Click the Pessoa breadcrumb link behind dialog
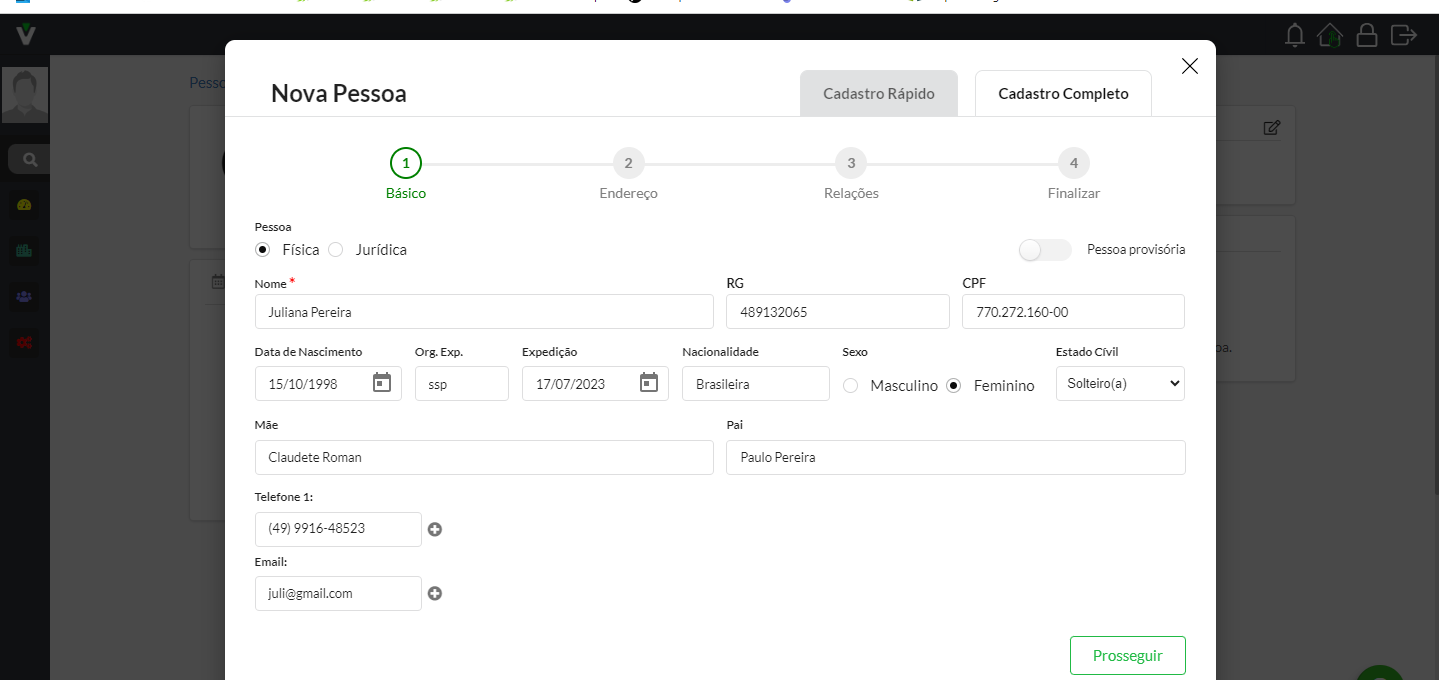 click(x=207, y=82)
